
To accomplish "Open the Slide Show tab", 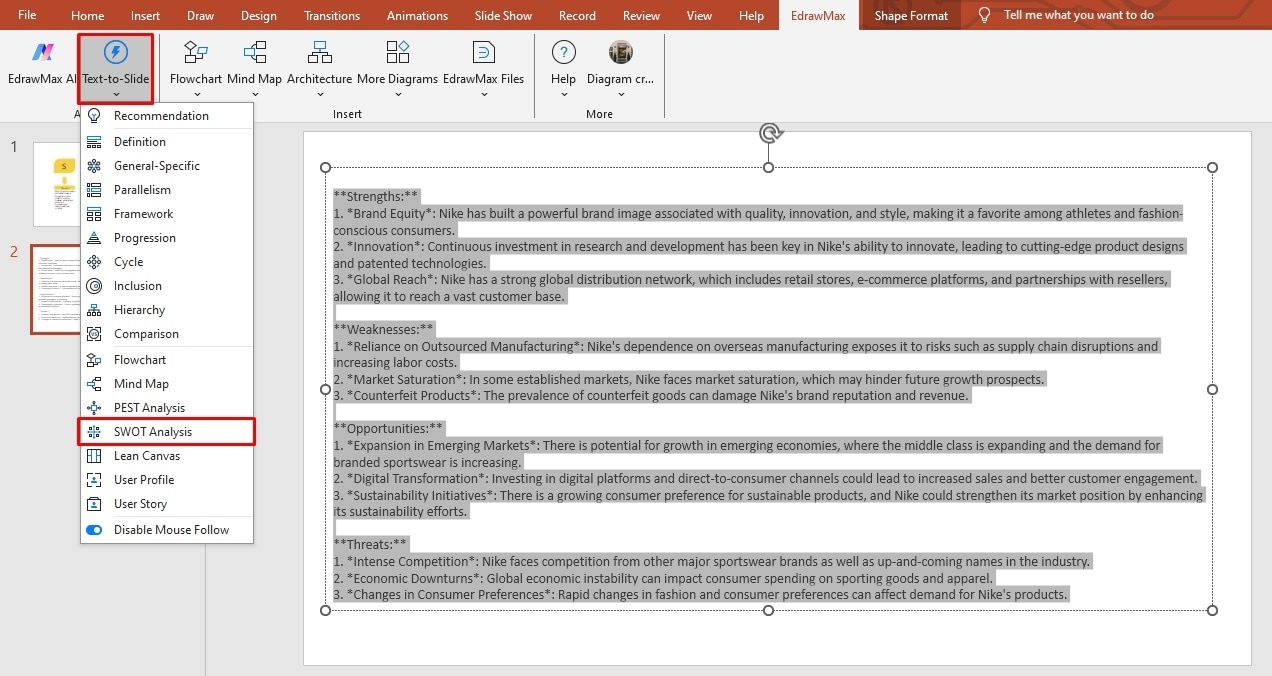I will click(x=503, y=16).
